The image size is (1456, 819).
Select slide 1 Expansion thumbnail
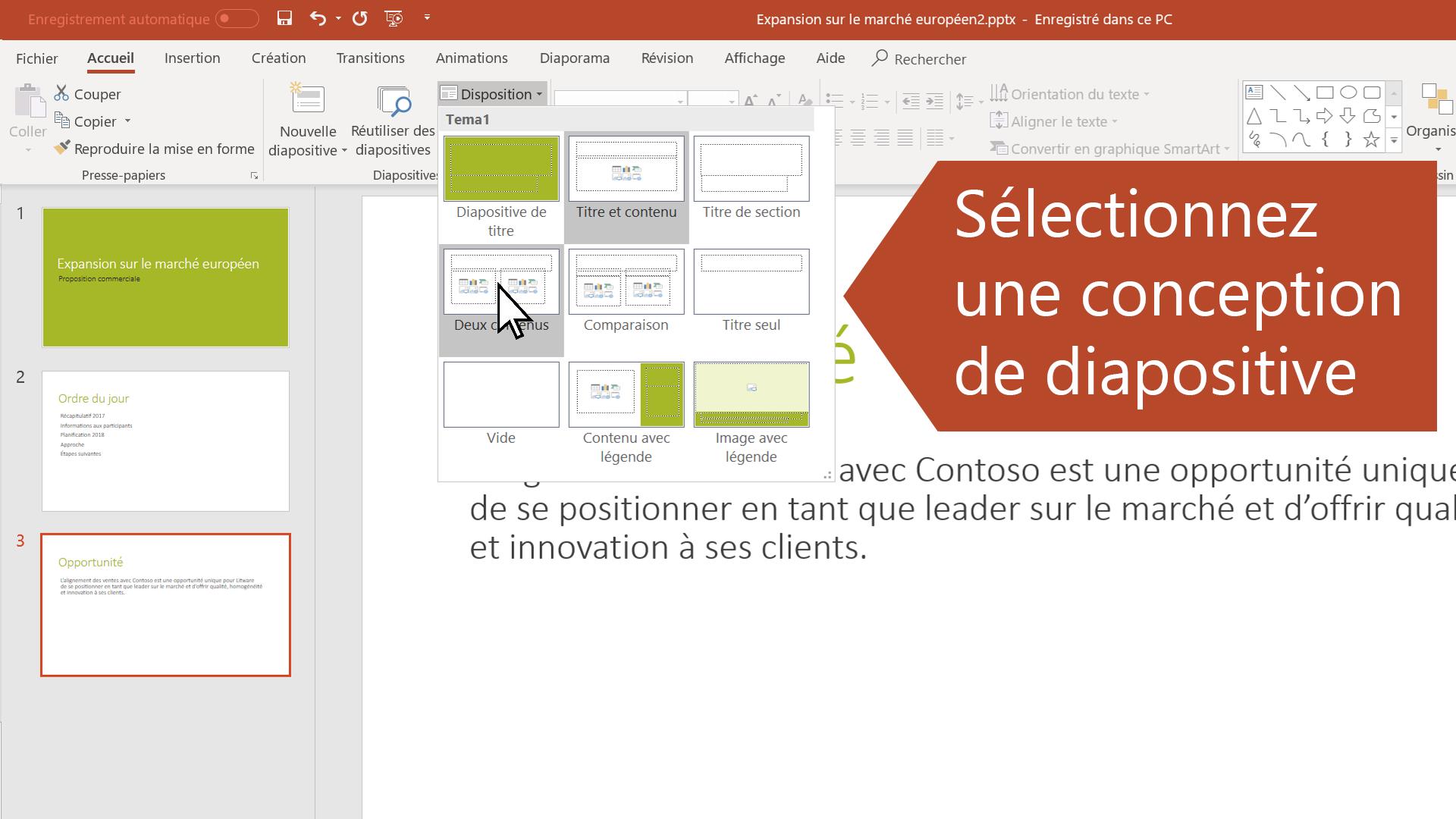[x=165, y=278]
